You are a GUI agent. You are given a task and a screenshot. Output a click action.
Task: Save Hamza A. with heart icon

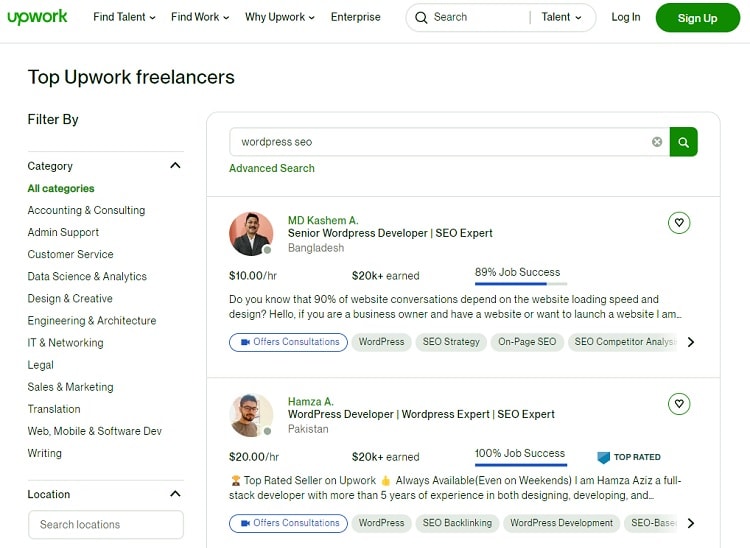679,404
